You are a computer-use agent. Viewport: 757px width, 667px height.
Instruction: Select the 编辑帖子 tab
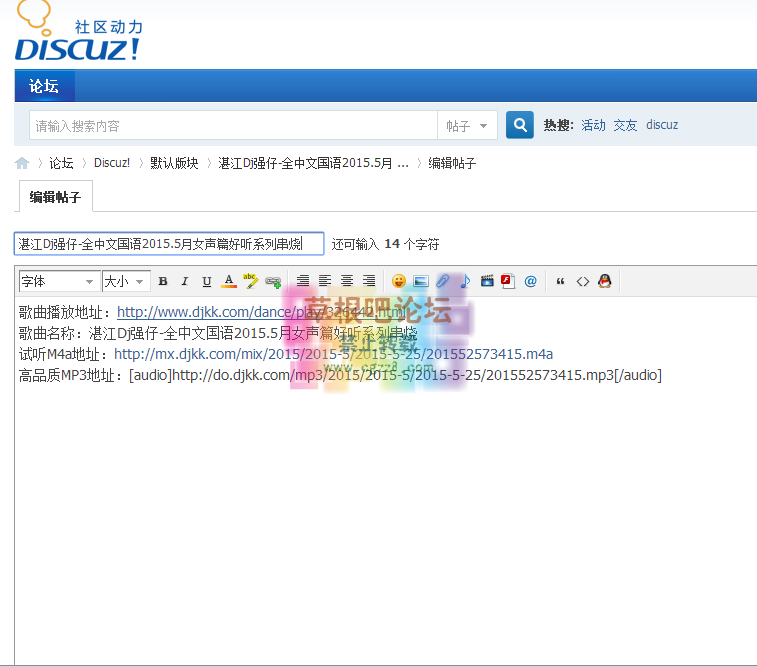(x=56, y=197)
